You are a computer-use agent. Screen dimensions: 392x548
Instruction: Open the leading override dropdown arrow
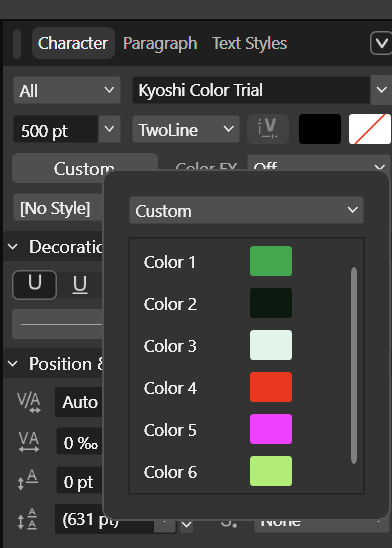coord(186,525)
